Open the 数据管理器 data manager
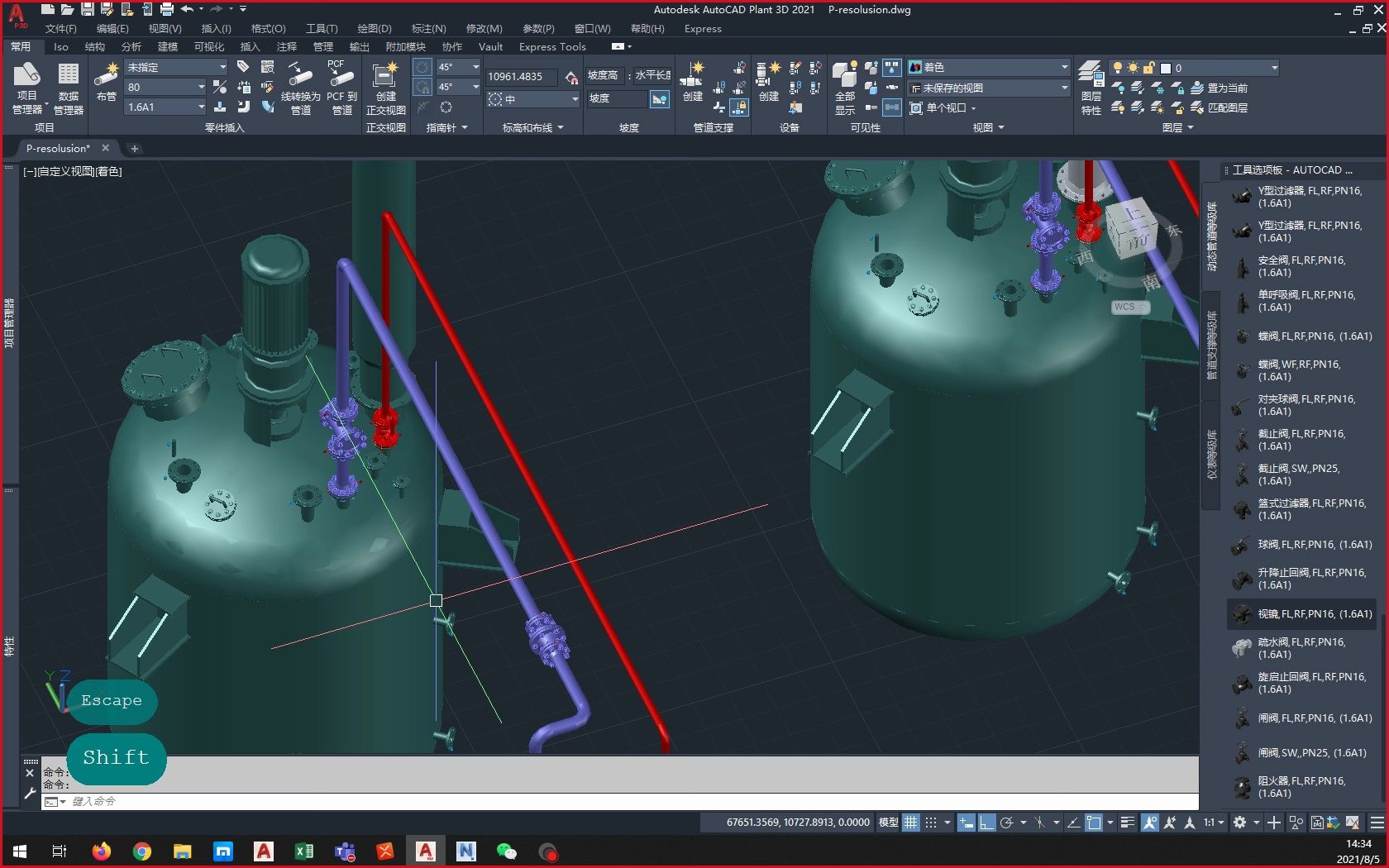The height and width of the screenshot is (868, 1389). 68,88
